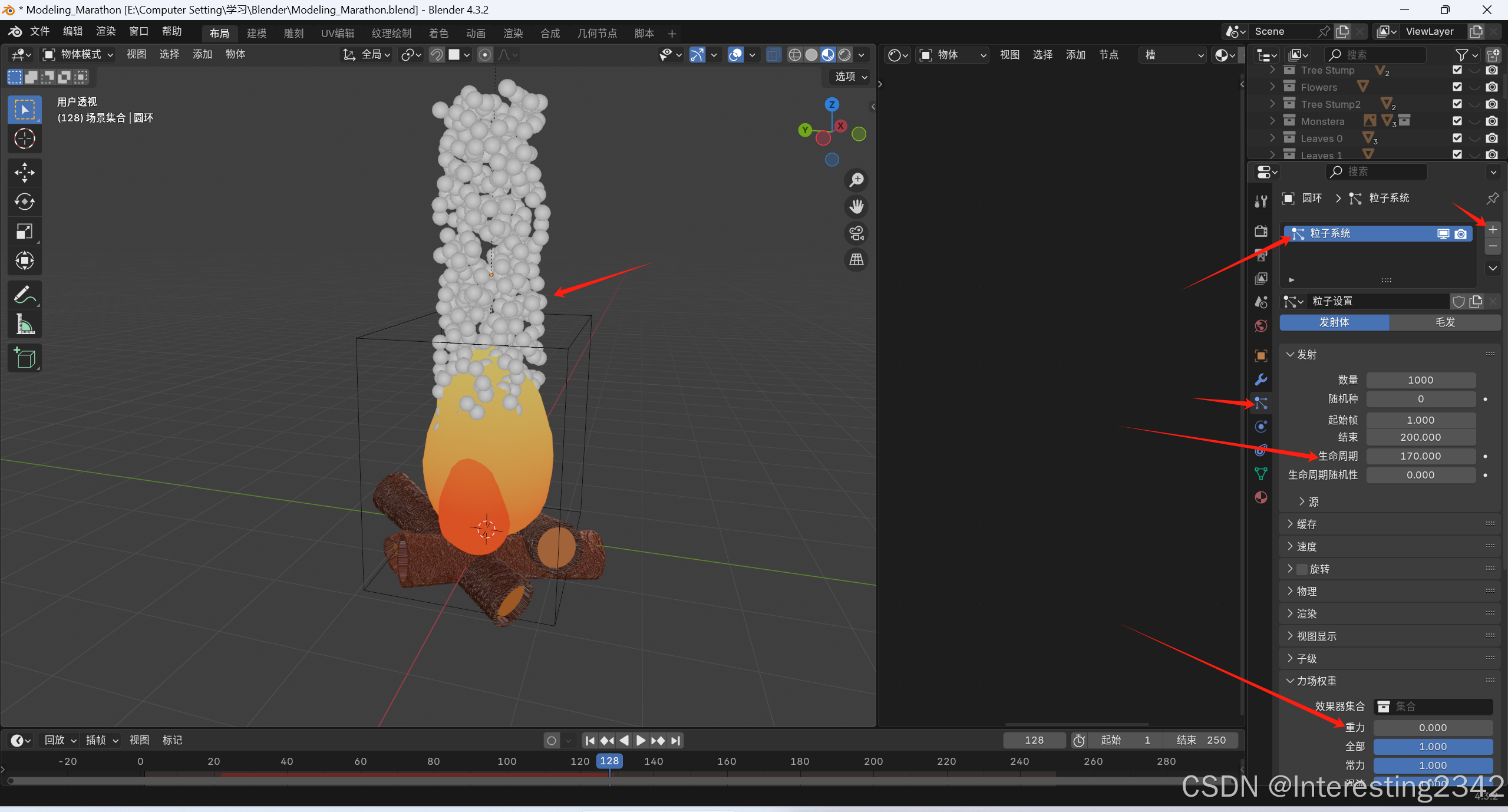Hide Monstera collection from render
The height and width of the screenshot is (812, 1508).
click(1491, 121)
